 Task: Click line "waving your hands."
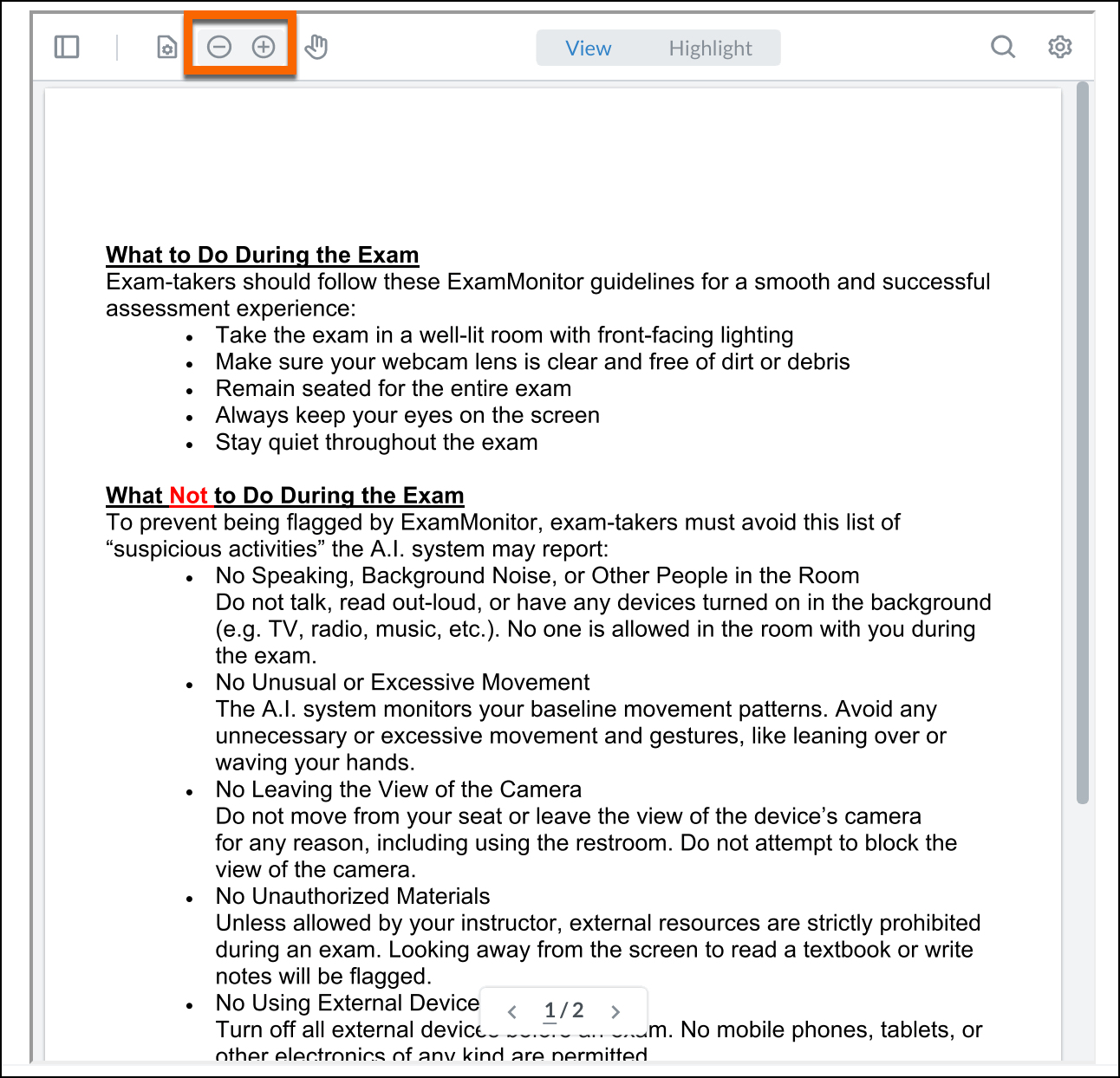pyautogui.click(x=316, y=763)
